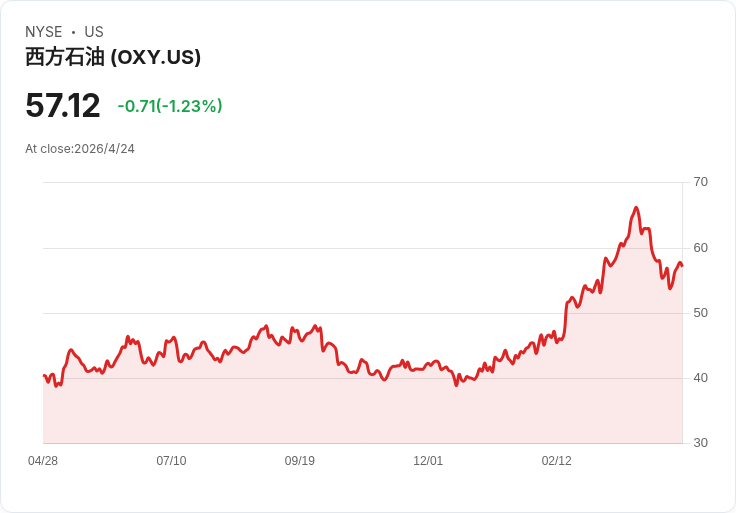Image resolution: width=736 pixels, height=513 pixels.
Task: Click the 50 price axis label
Action: tap(700, 313)
